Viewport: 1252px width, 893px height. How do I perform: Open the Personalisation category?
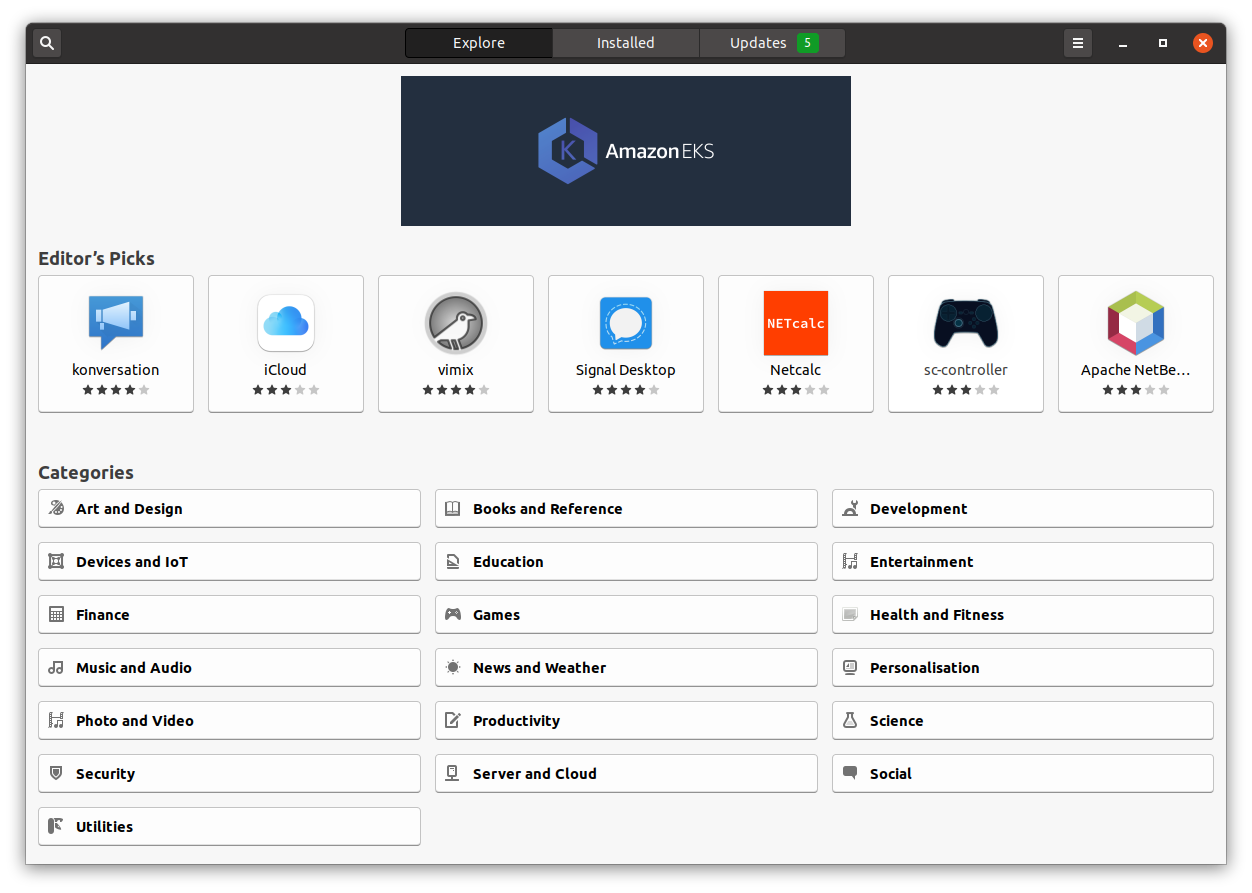pyautogui.click(x=1023, y=667)
